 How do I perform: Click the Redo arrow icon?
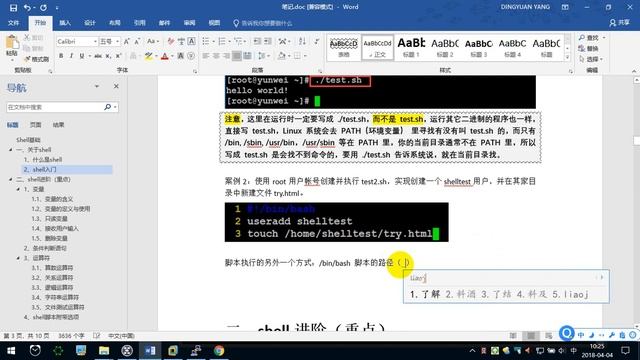click(43, 7)
